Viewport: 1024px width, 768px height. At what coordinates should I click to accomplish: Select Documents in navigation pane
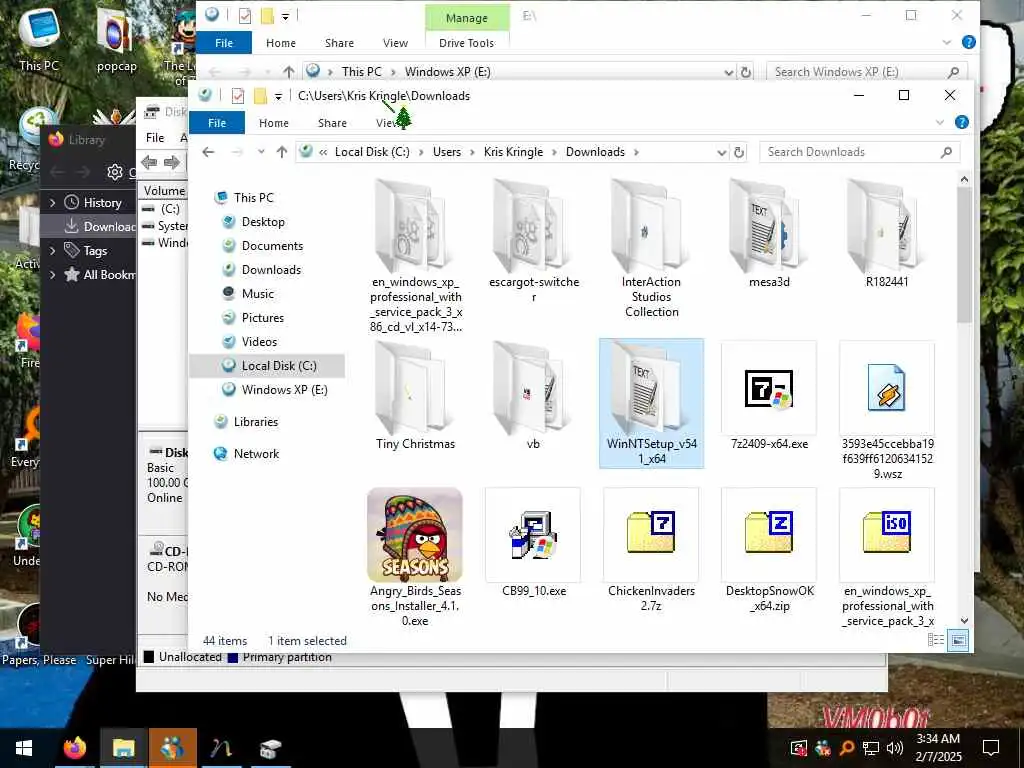272,246
